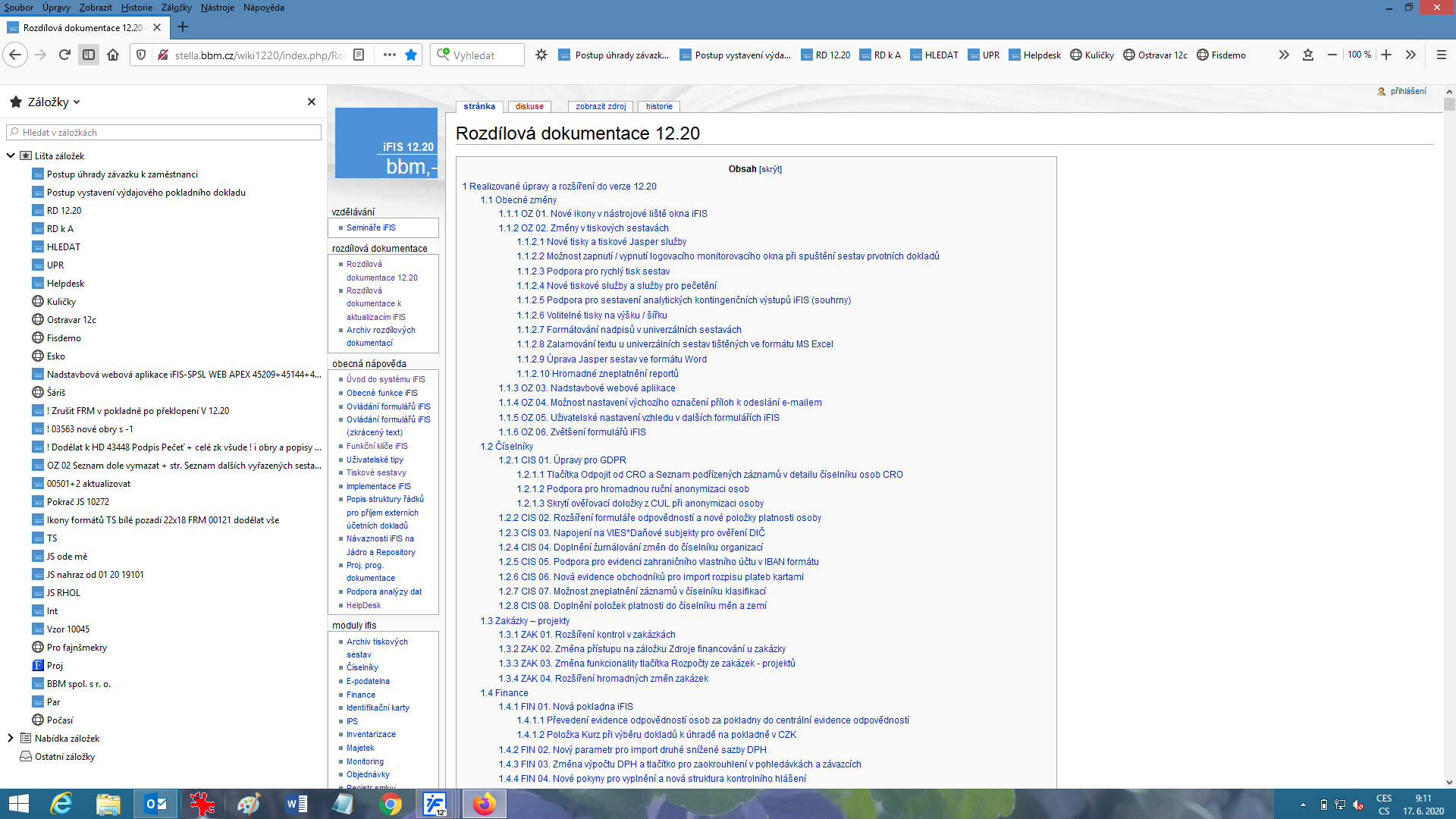Switch to the diskuse tab

(x=529, y=106)
